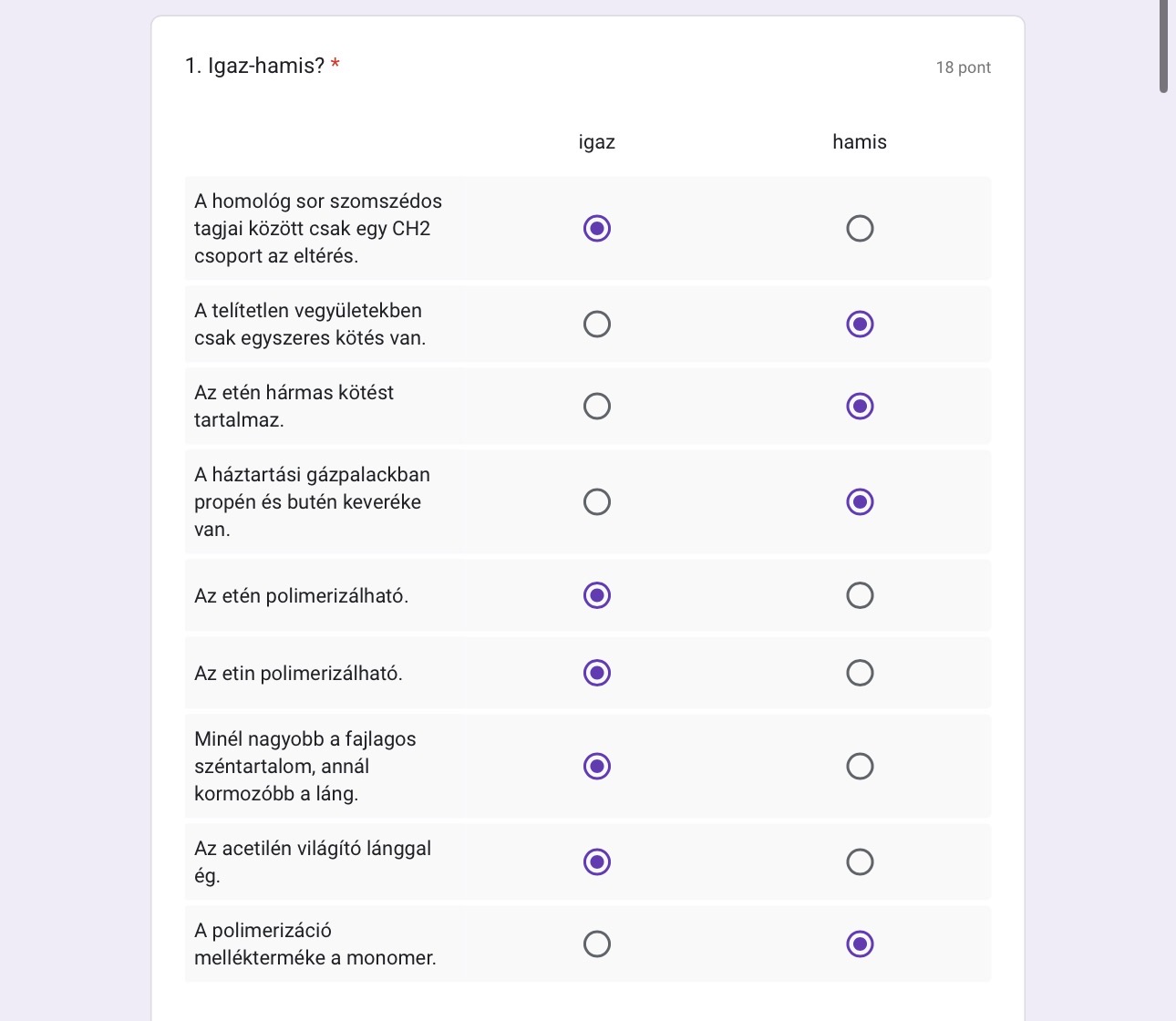
Task: Choose igaz for polimerizáció mellékterméke row
Action: pyautogui.click(x=597, y=944)
